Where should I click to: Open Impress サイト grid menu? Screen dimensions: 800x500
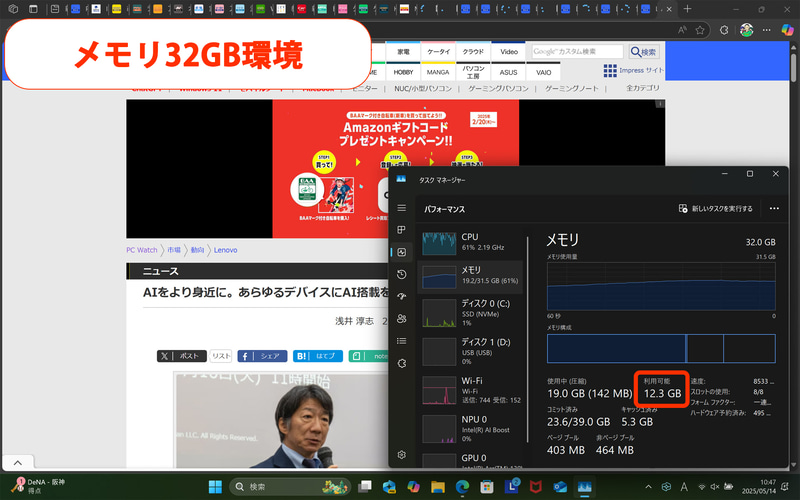click(633, 70)
